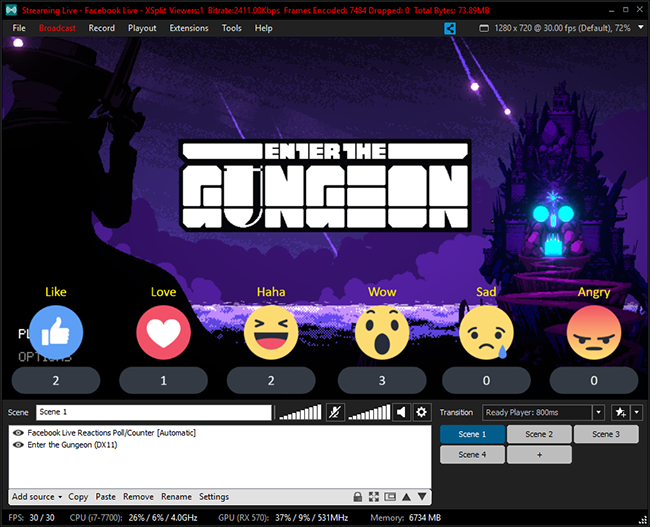Screen dimensions: 650x527
Task: Select Enter the Gungeon (DX11) source
Action: [x=72, y=445]
